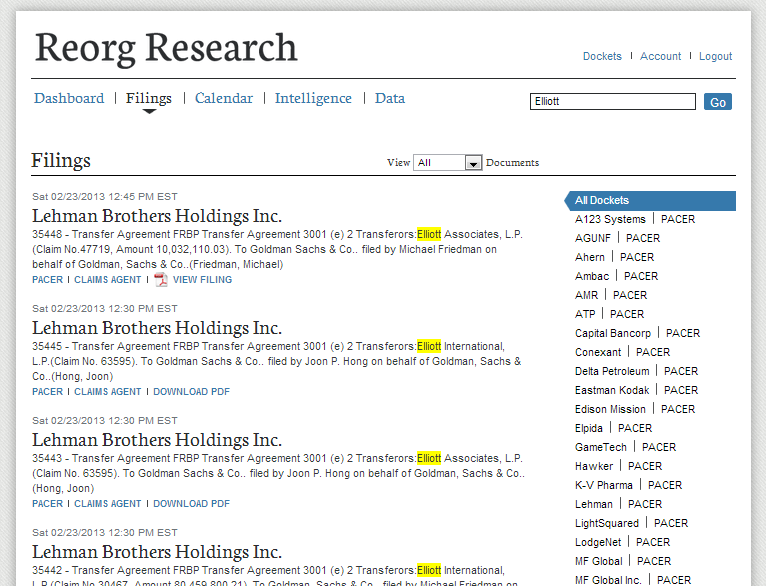Go to the Data tab
767x586 pixels.
[390, 98]
